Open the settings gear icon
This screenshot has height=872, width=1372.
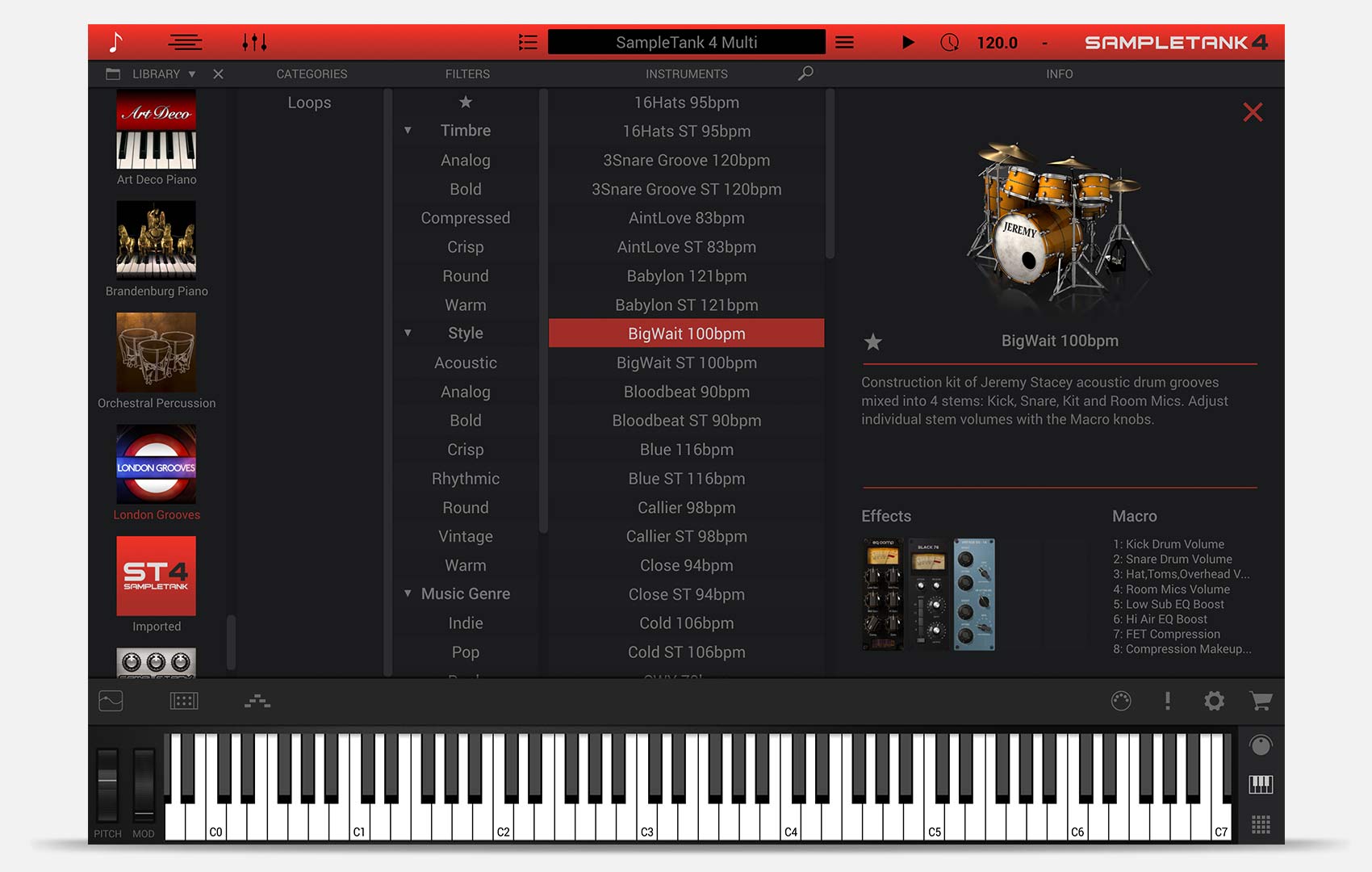[x=1214, y=702]
